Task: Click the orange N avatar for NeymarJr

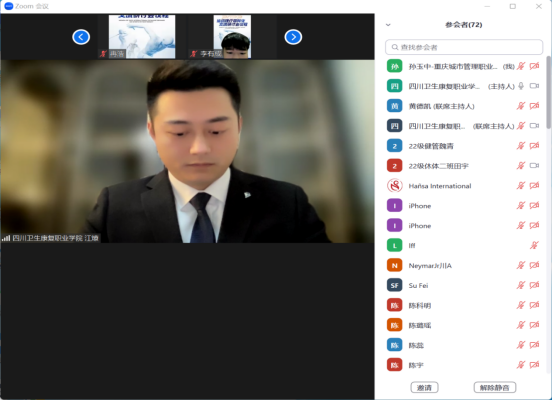Action: [395, 265]
